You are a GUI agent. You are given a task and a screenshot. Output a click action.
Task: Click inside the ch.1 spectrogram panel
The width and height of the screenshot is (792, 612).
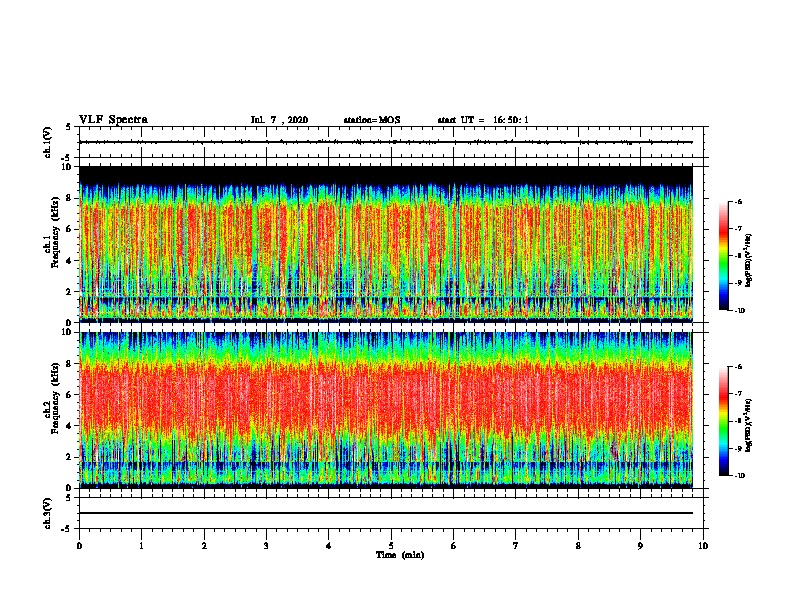[386, 244]
